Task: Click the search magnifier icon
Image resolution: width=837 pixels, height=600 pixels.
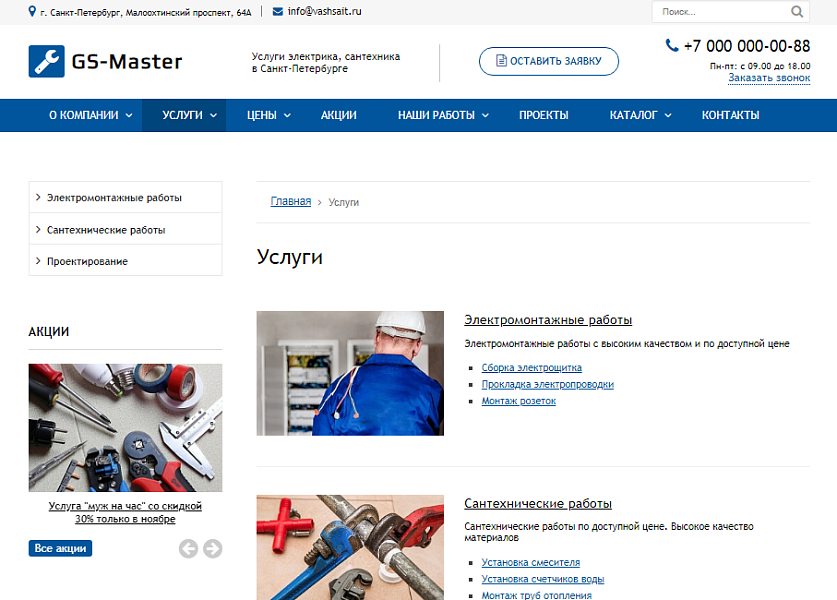Action: (x=797, y=12)
